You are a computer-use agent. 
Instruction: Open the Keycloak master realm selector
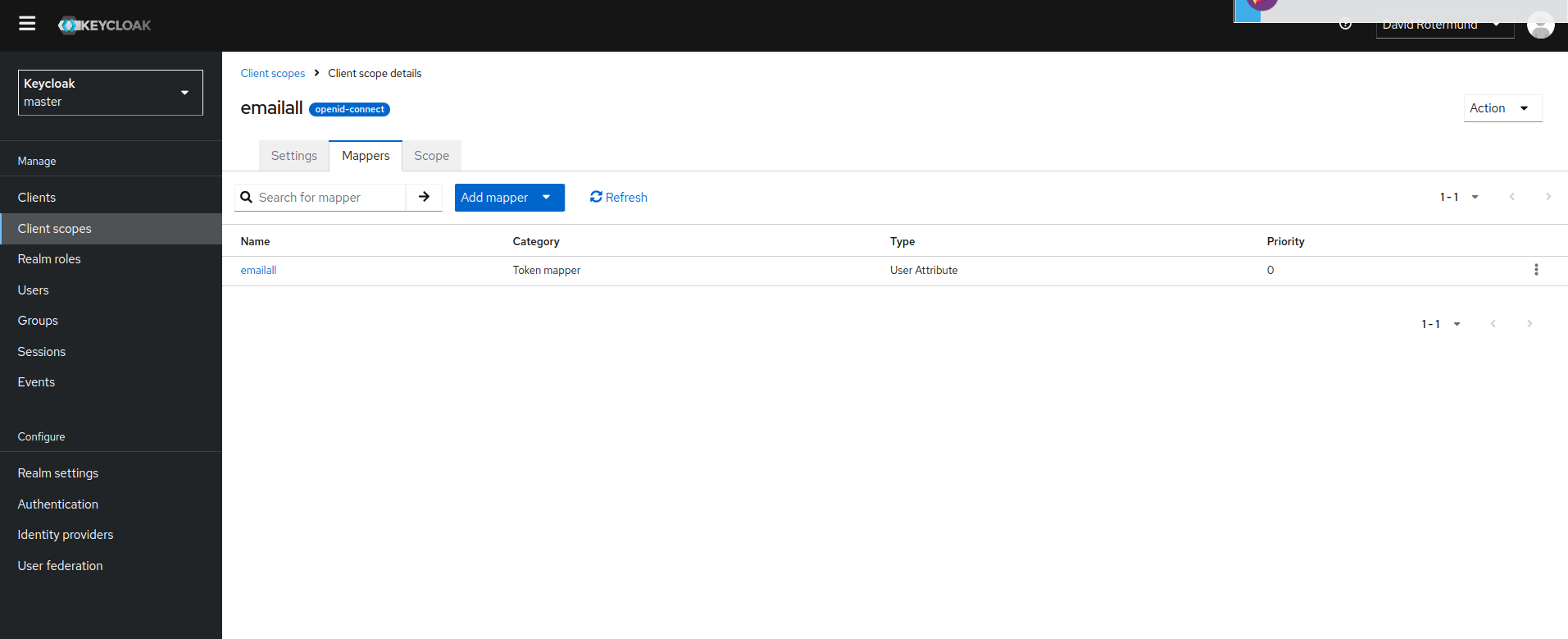111,93
